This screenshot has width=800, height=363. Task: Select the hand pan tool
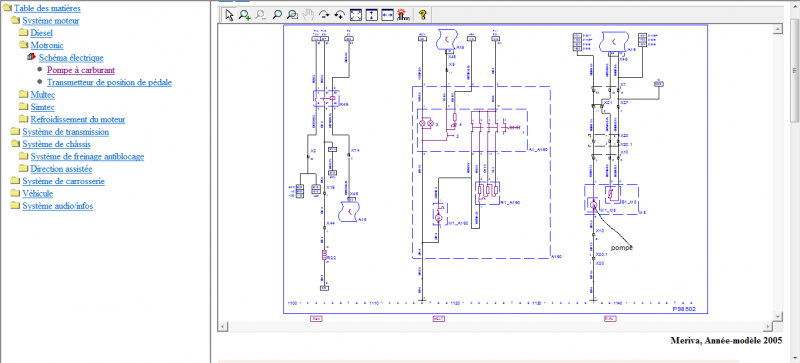click(308, 15)
